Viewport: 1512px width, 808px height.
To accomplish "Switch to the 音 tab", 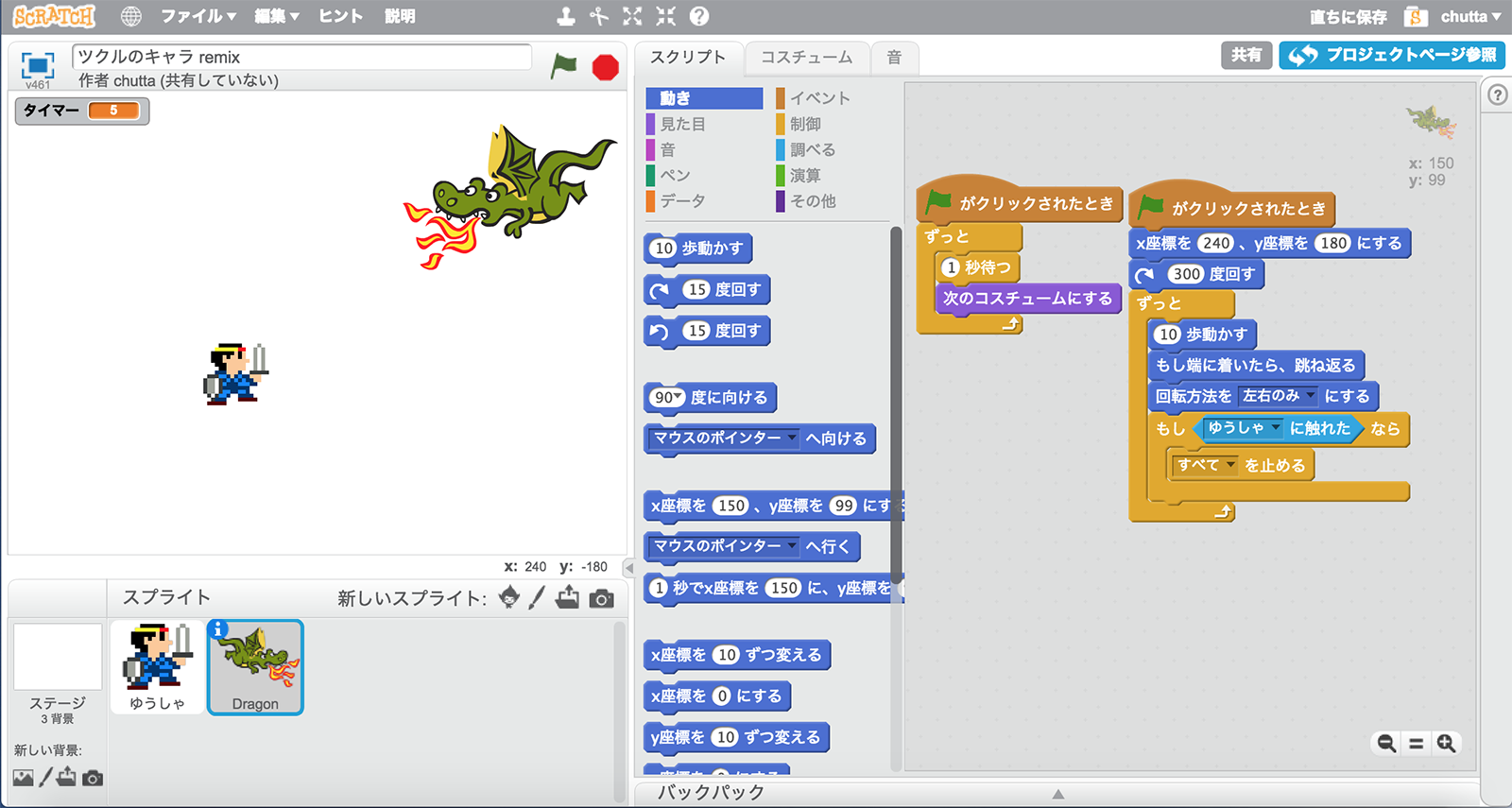I will point(894,58).
